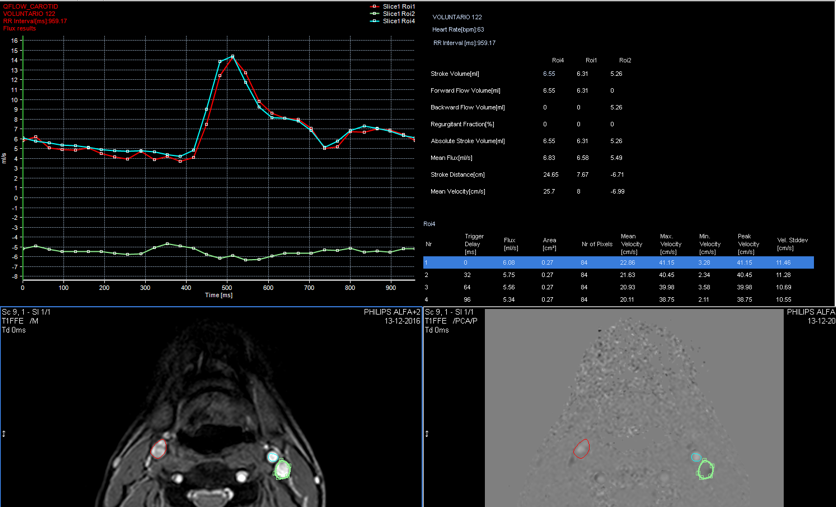Click the Stroke Distance value 24.65
Viewport: 836px width, 507px height.
551,174
